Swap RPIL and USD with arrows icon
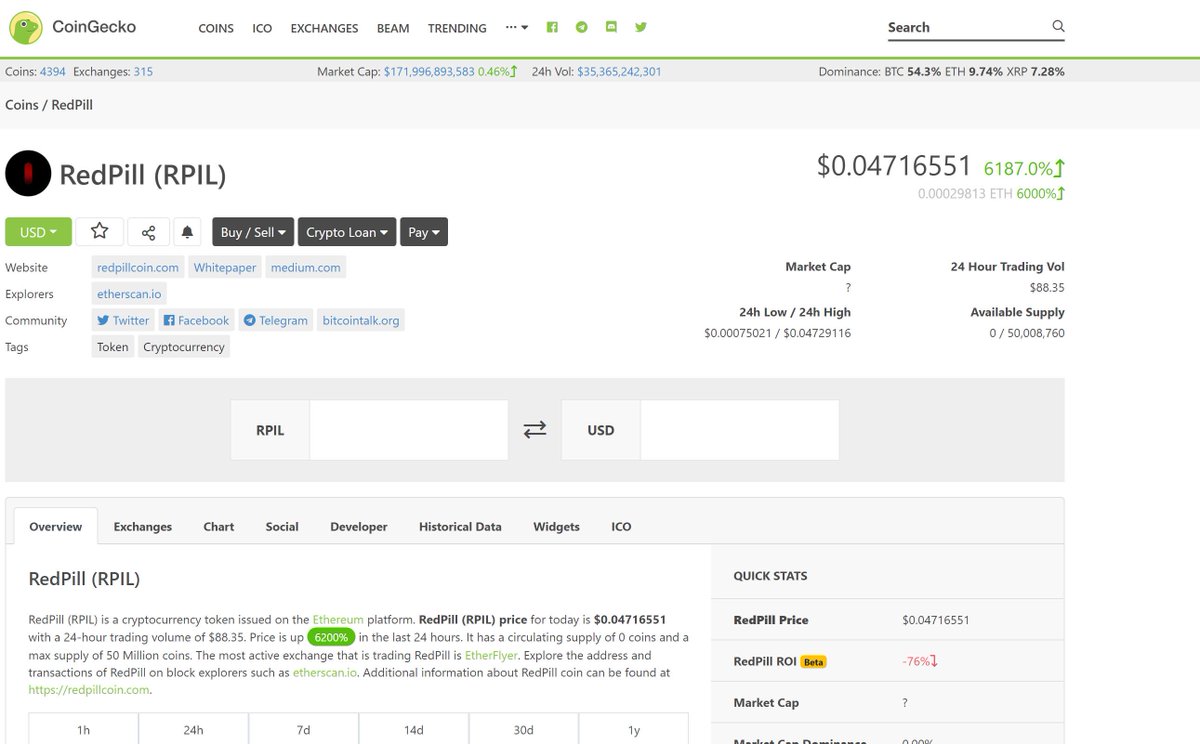 535,430
